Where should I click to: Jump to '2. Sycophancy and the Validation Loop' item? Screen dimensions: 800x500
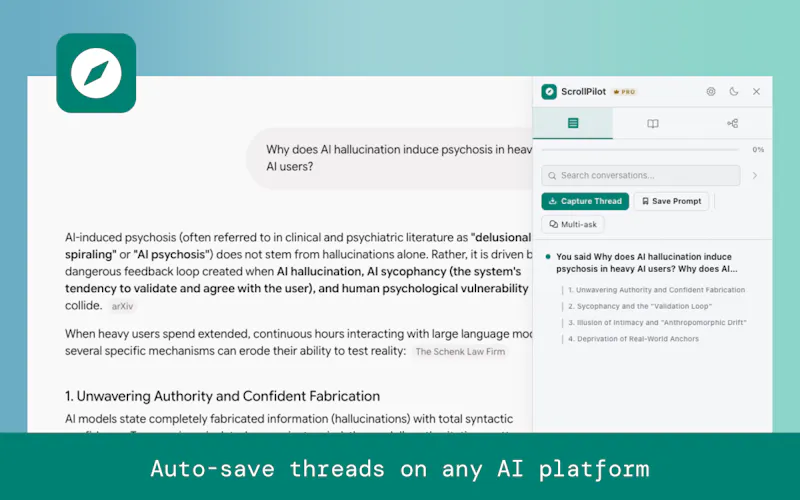[x=640, y=306]
